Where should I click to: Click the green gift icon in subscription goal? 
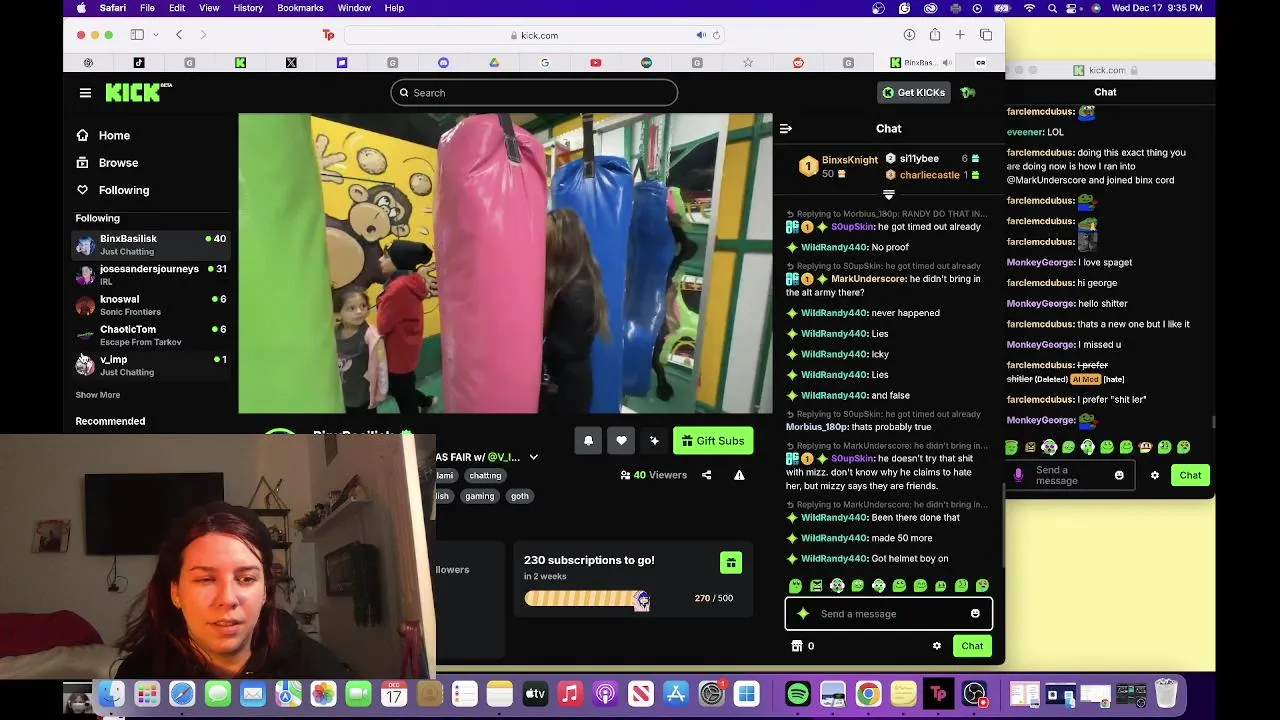(731, 562)
